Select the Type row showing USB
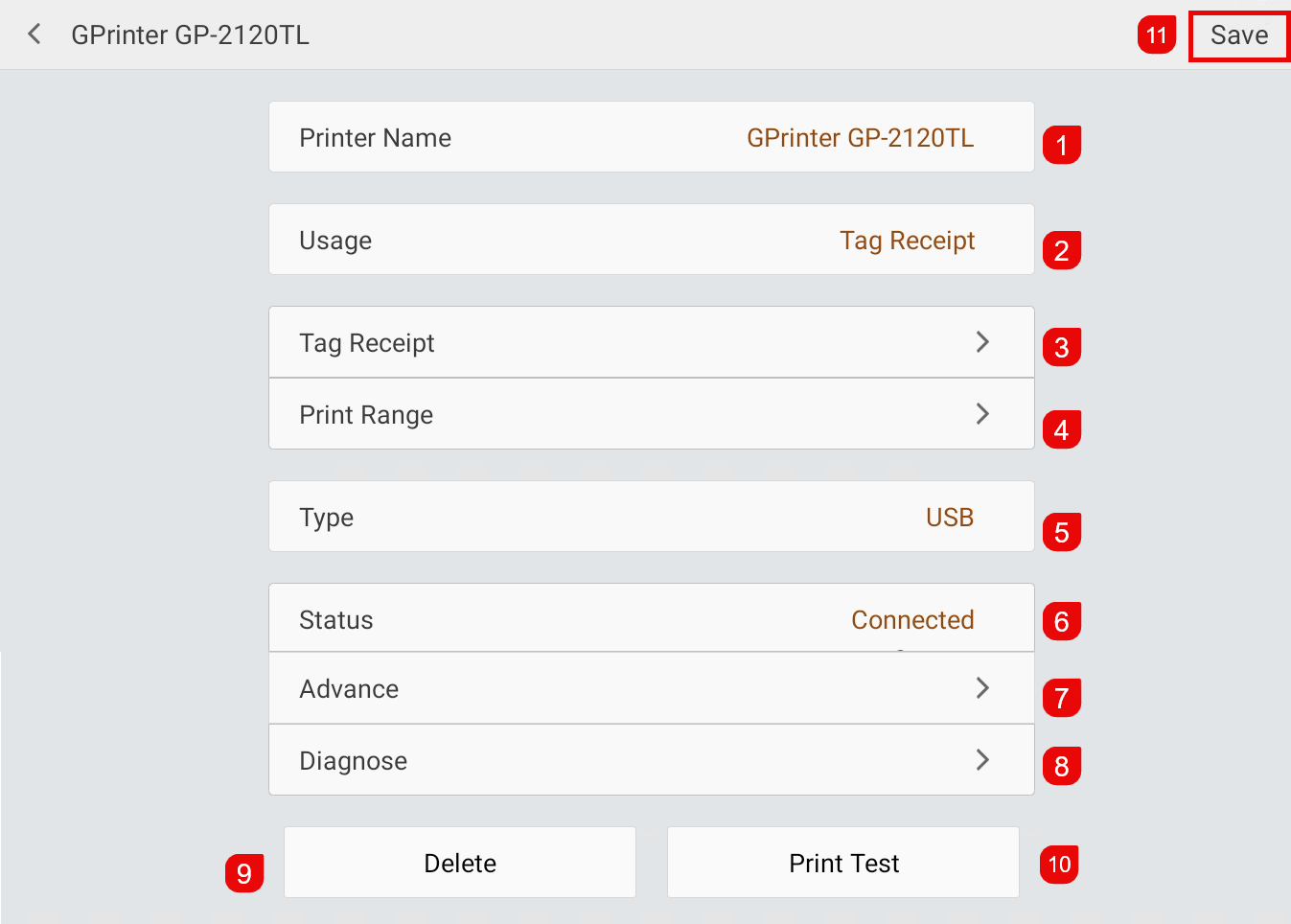 click(x=652, y=517)
